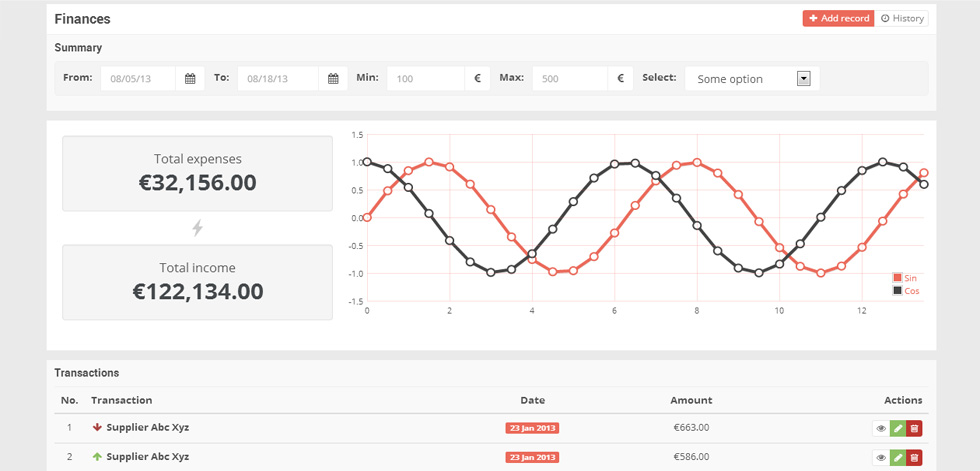The image size is (980, 471).
Task: Click the date badge in row 2
Action: coord(532,458)
